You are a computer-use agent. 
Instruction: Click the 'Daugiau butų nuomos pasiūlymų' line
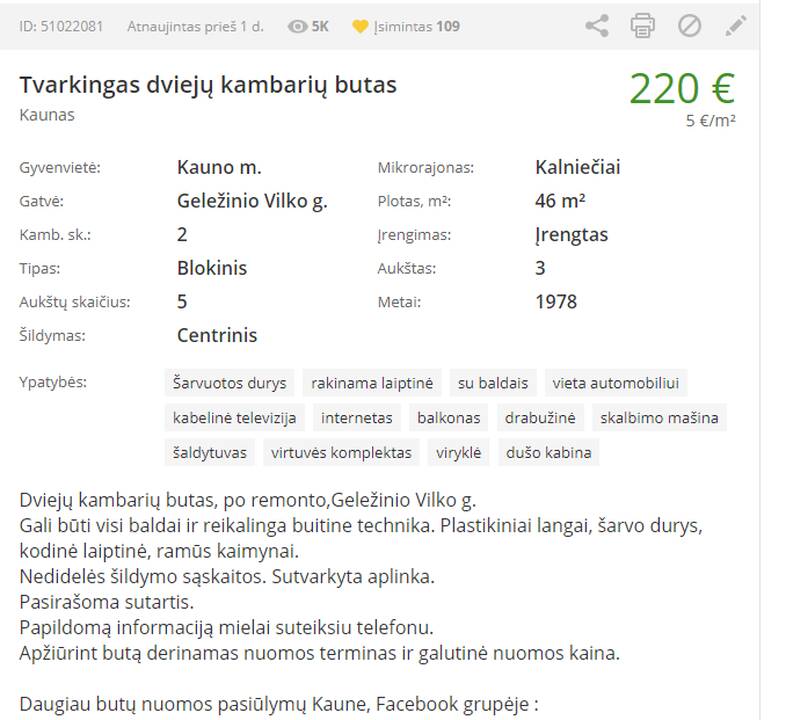click(279, 704)
